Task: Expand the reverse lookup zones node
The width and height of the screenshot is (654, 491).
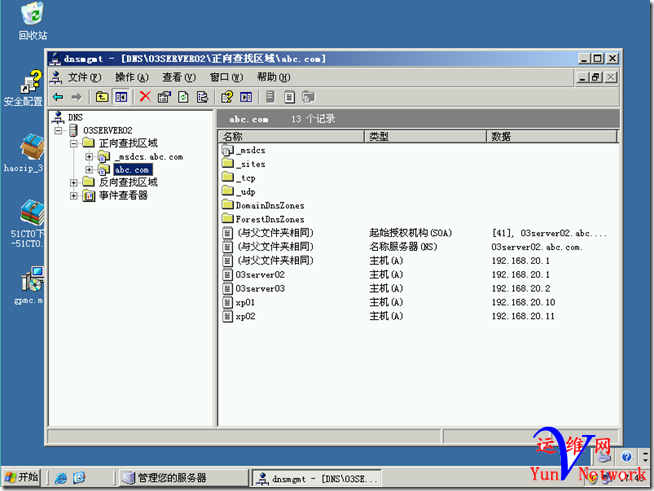Action: pos(74,183)
